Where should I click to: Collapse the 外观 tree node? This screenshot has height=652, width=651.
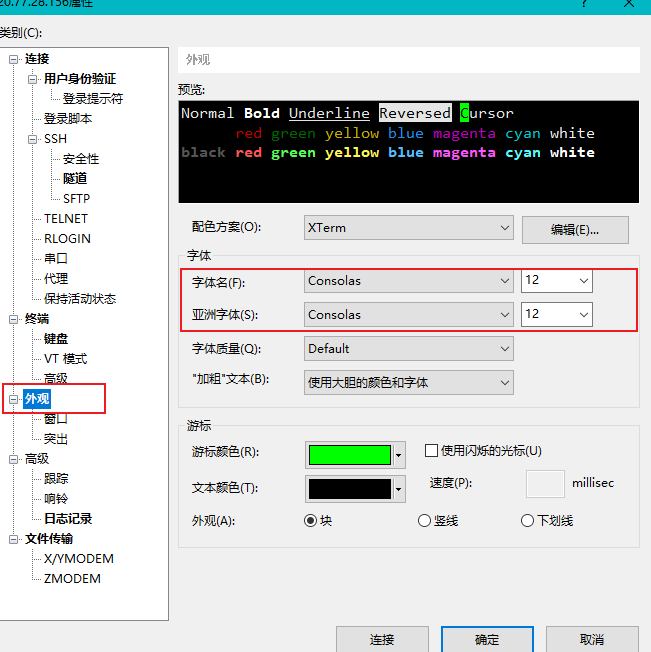tap(13, 399)
